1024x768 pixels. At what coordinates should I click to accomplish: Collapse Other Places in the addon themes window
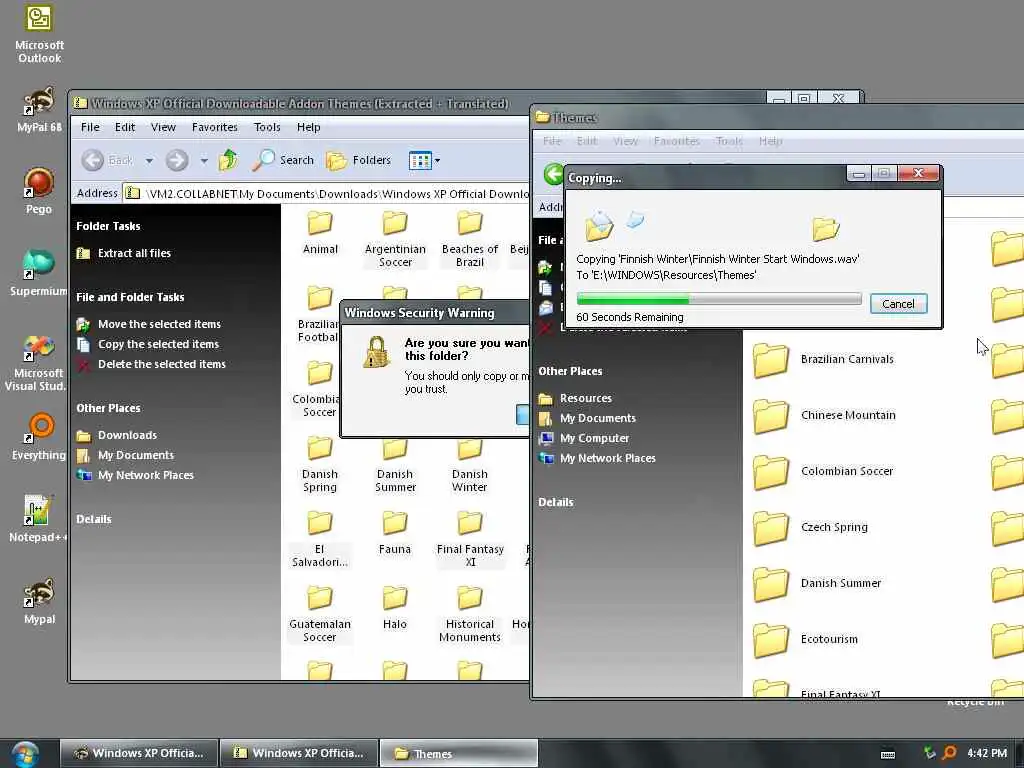pos(108,408)
